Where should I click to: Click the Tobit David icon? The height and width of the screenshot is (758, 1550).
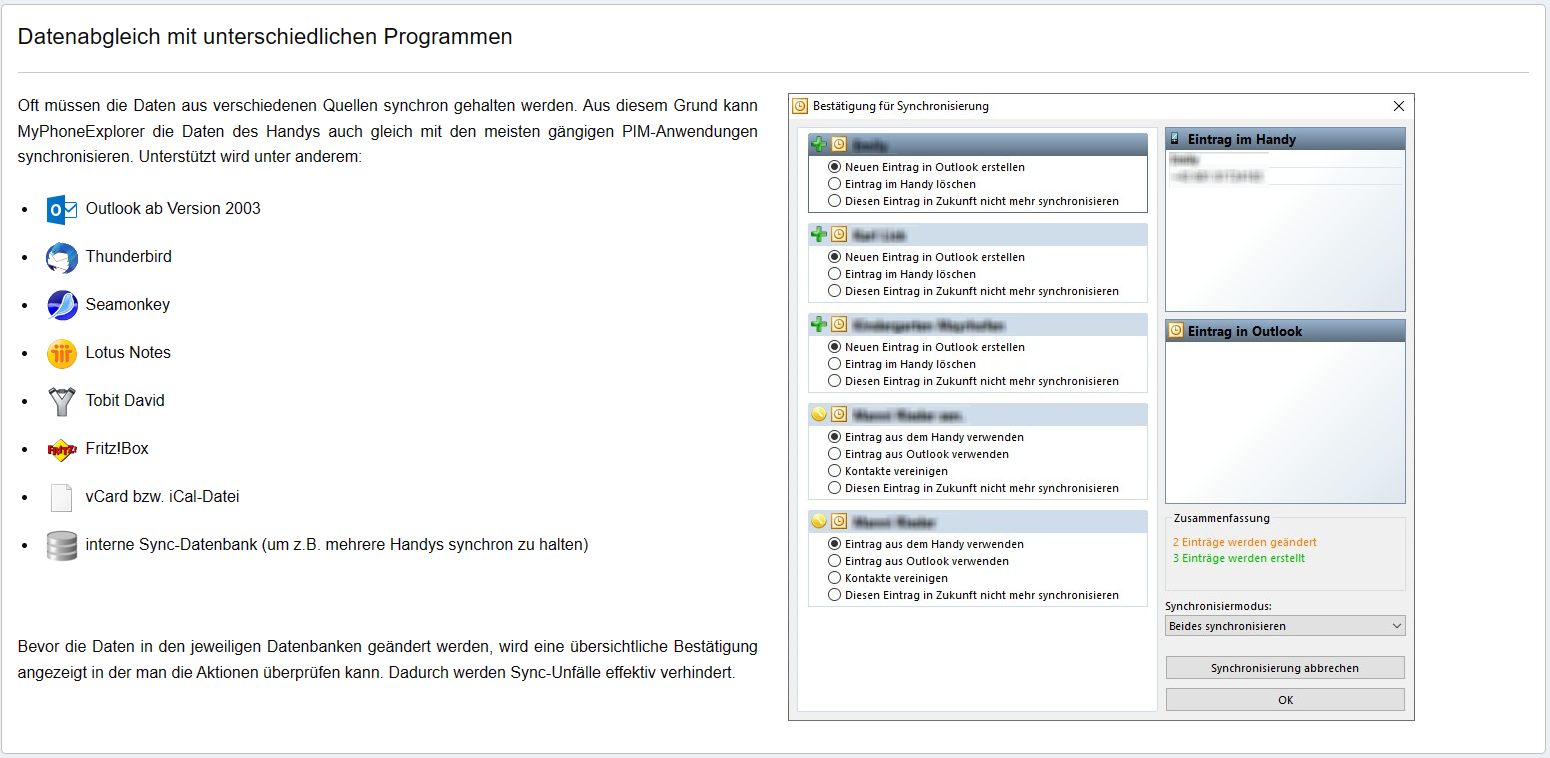click(x=62, y=401)
